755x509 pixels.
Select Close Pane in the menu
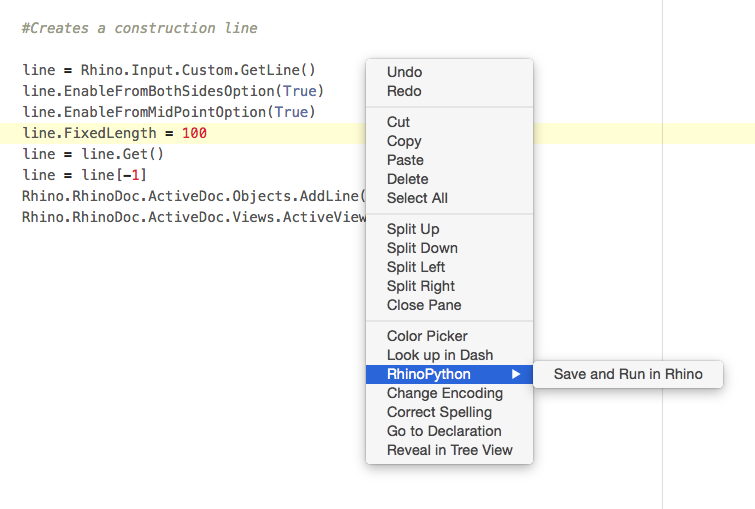coord(449,305)
